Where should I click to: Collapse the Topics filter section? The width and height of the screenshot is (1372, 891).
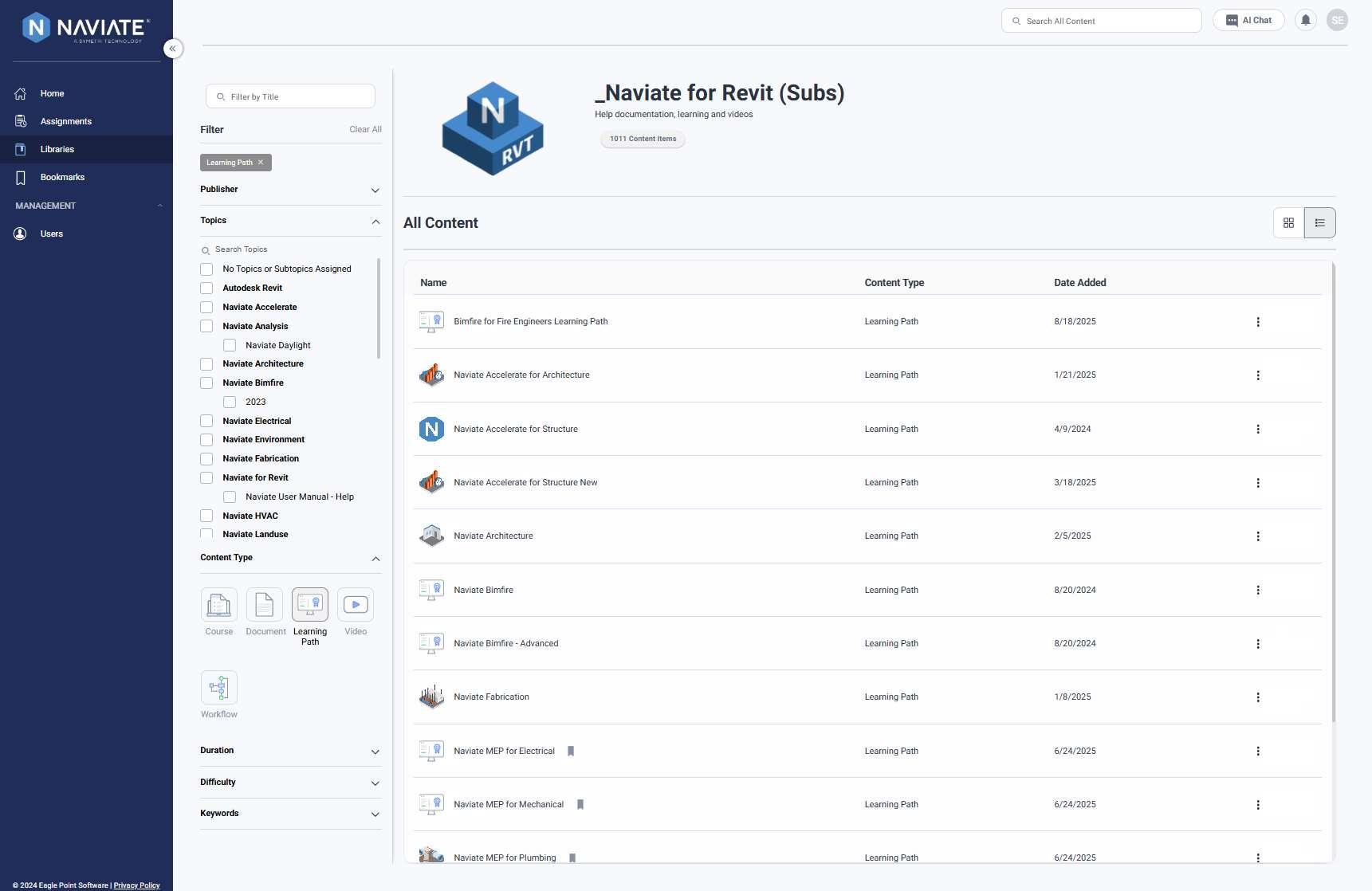point(375,222)
